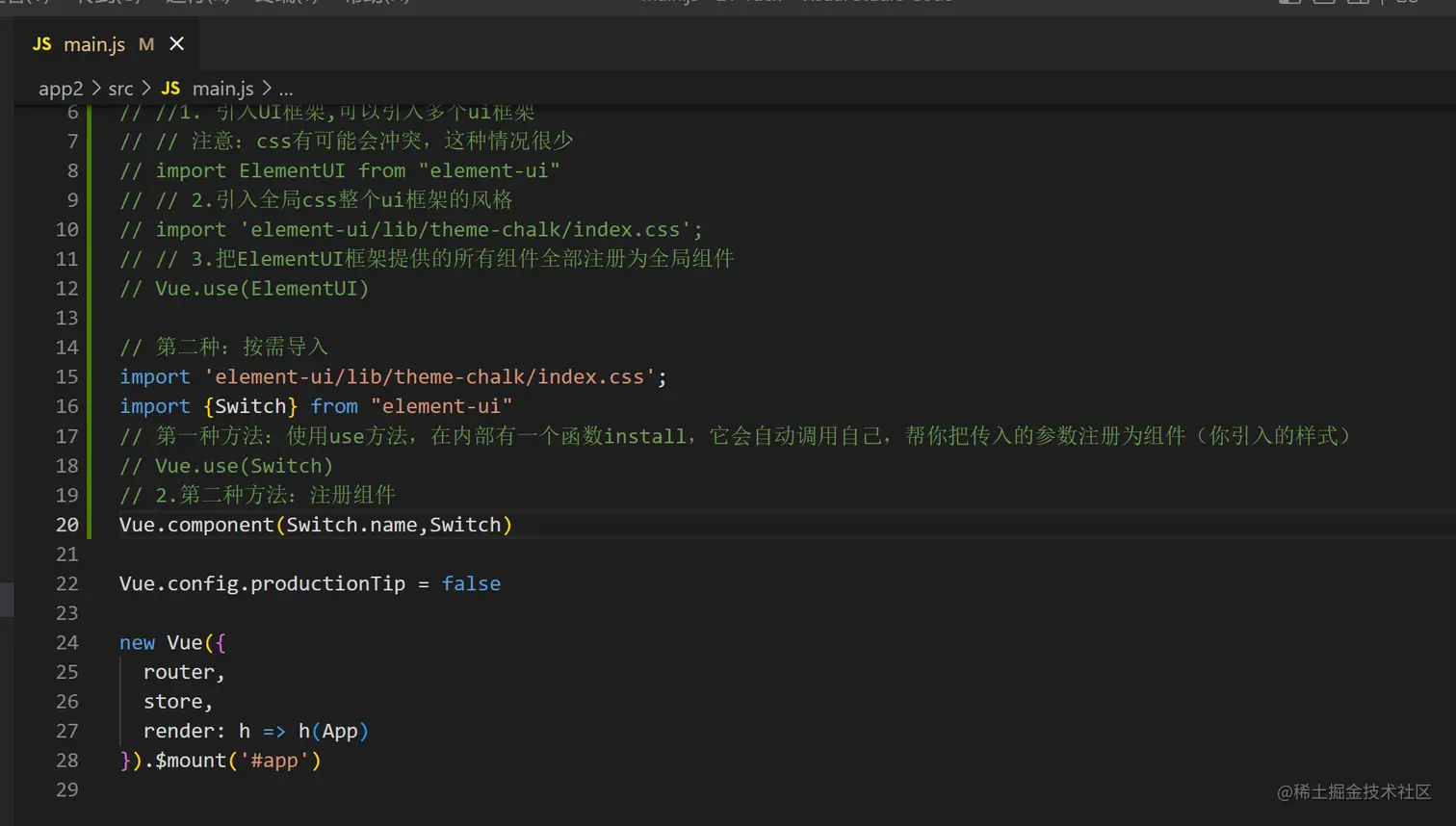Click the line 7 comment about css conflicts
This screenshot has height=826, width=1456.
pyautogui.click(x=347, y=142)
